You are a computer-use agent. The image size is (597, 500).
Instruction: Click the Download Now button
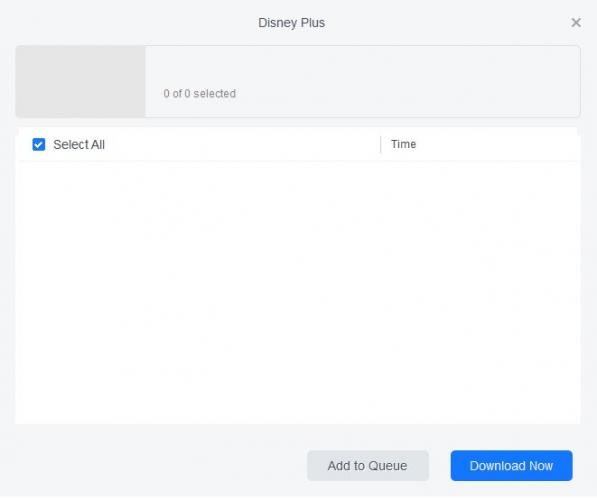tap(511, 465)
